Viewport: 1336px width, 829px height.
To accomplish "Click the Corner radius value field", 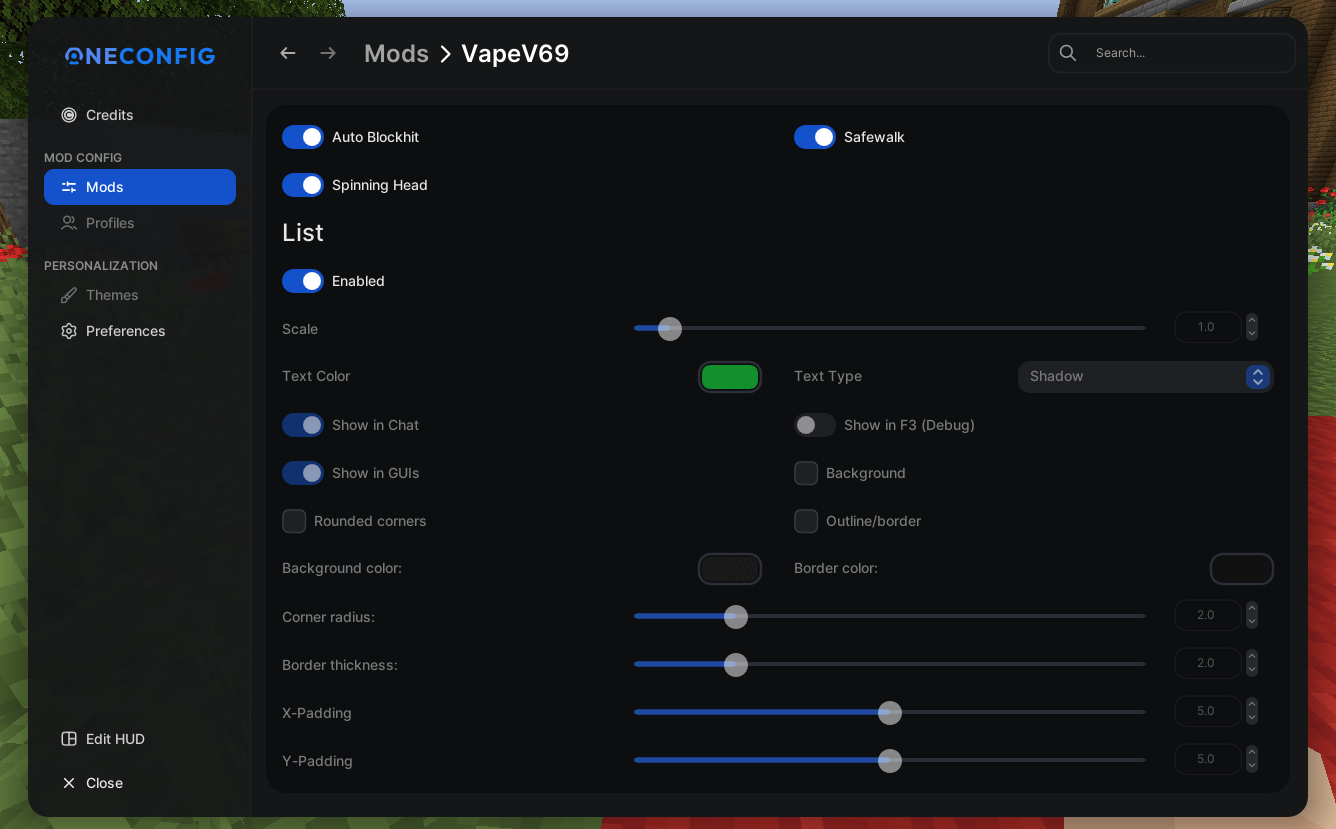I will (x=1208, y=615).
